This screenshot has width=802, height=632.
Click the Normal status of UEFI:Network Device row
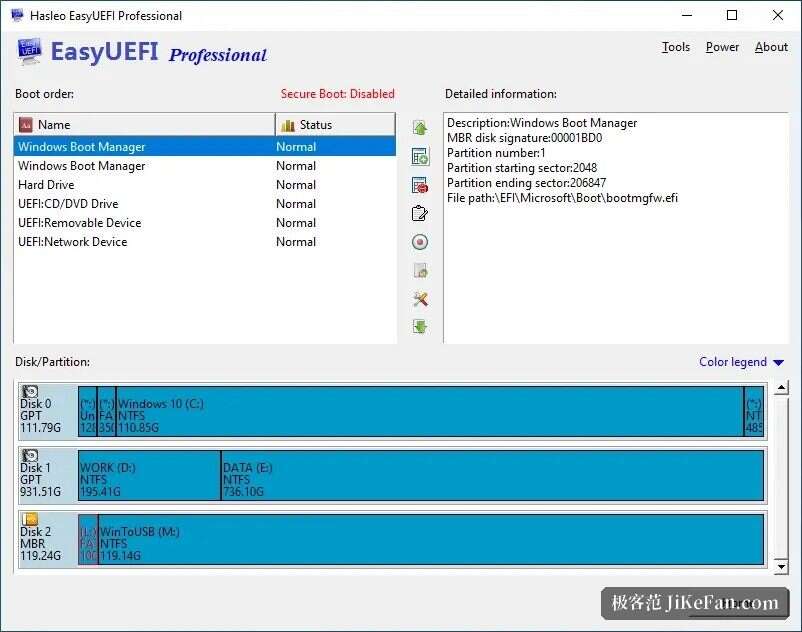click(x=296, y=242)
